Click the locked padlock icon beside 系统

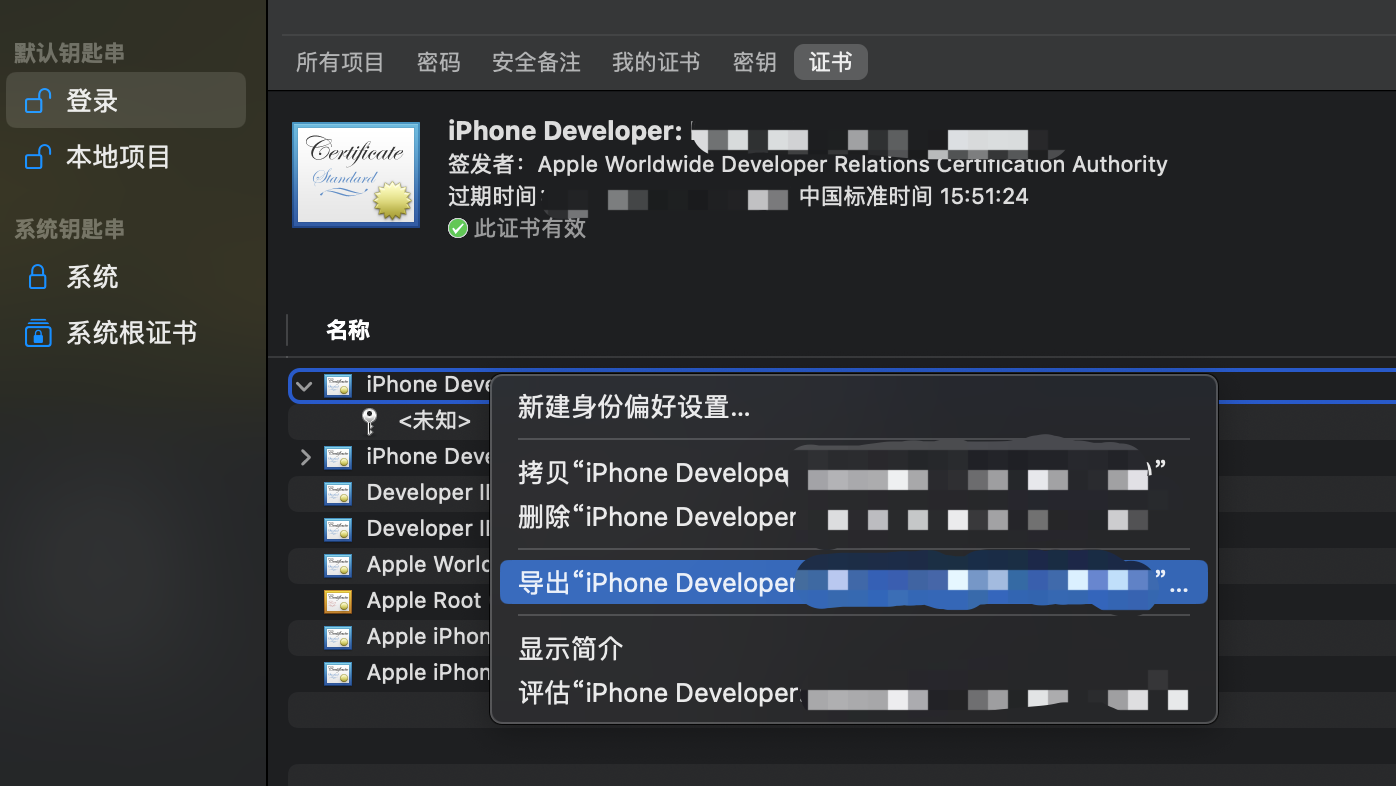click(38, 277)
